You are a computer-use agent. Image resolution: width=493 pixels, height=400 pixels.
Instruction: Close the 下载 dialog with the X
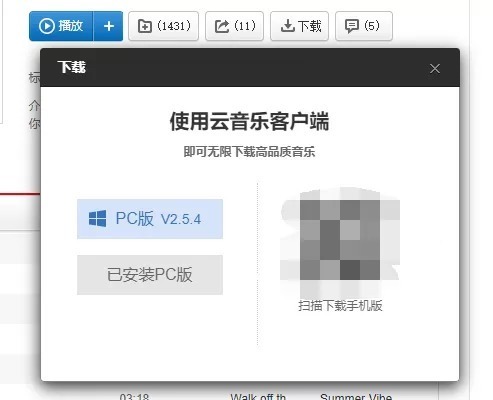(435, 69)
